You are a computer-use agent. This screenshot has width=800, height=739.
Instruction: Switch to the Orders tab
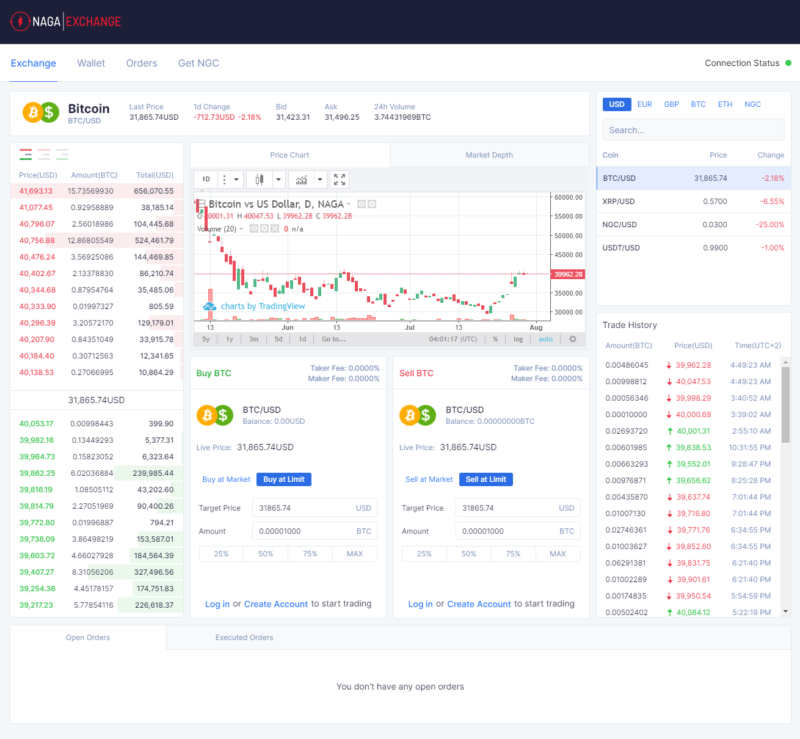point(141,63)
